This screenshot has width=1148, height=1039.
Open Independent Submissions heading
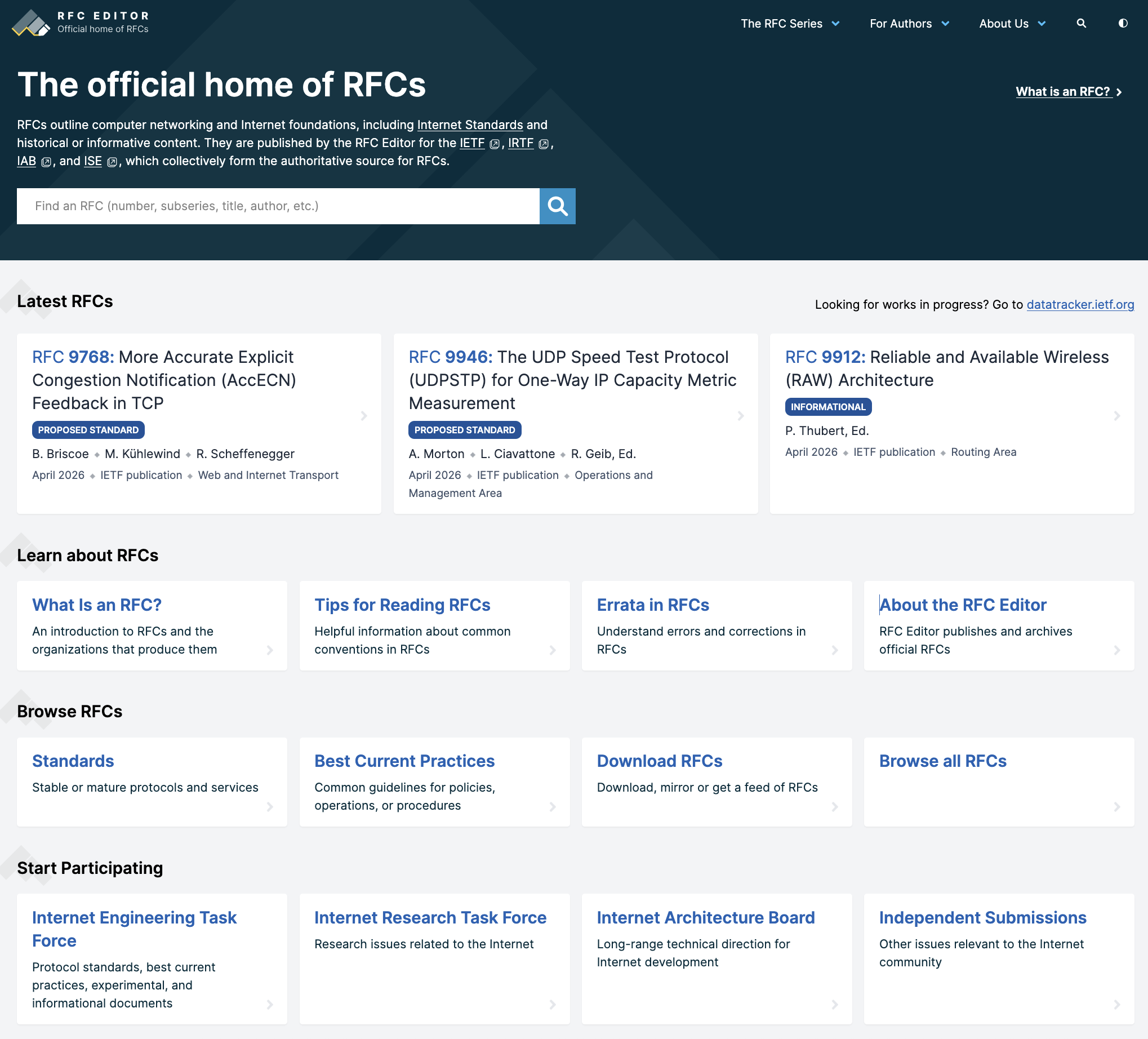pos(982,918)
